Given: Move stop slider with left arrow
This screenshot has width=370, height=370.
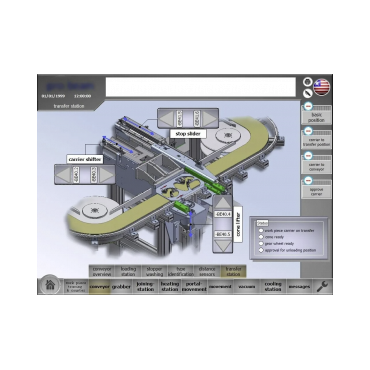Looking at the screenshot, I should 166,118.
